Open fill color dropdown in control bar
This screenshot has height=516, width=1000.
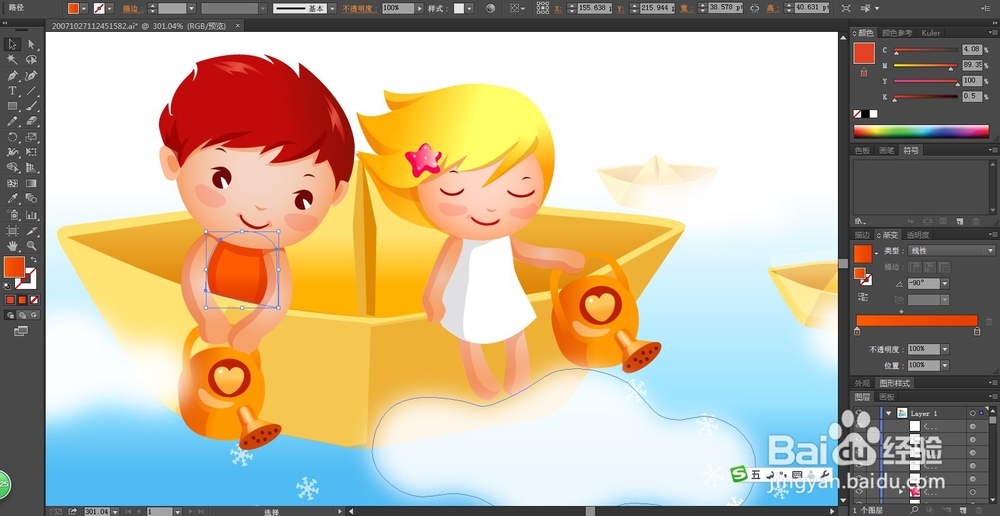click(x=84, y=8)
